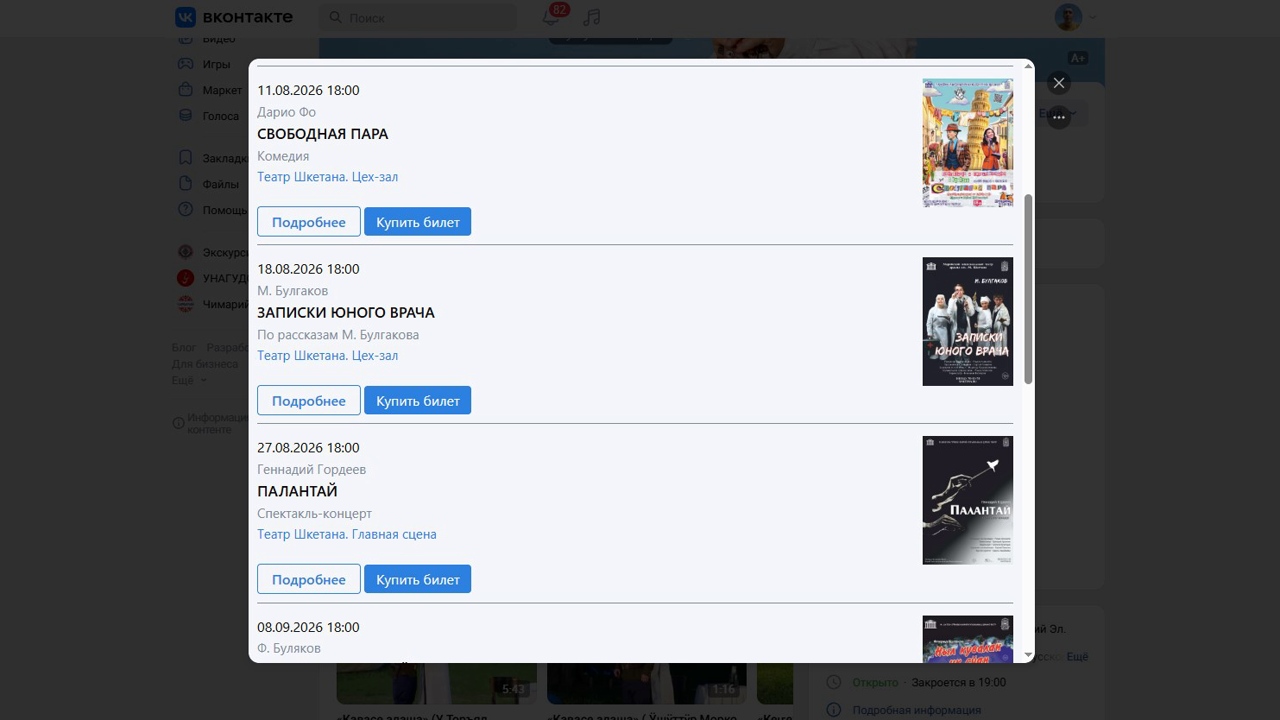Open the Экскурсии community shortcut icon
This screenshot has width=1280, height=720.
coord(185,253)
